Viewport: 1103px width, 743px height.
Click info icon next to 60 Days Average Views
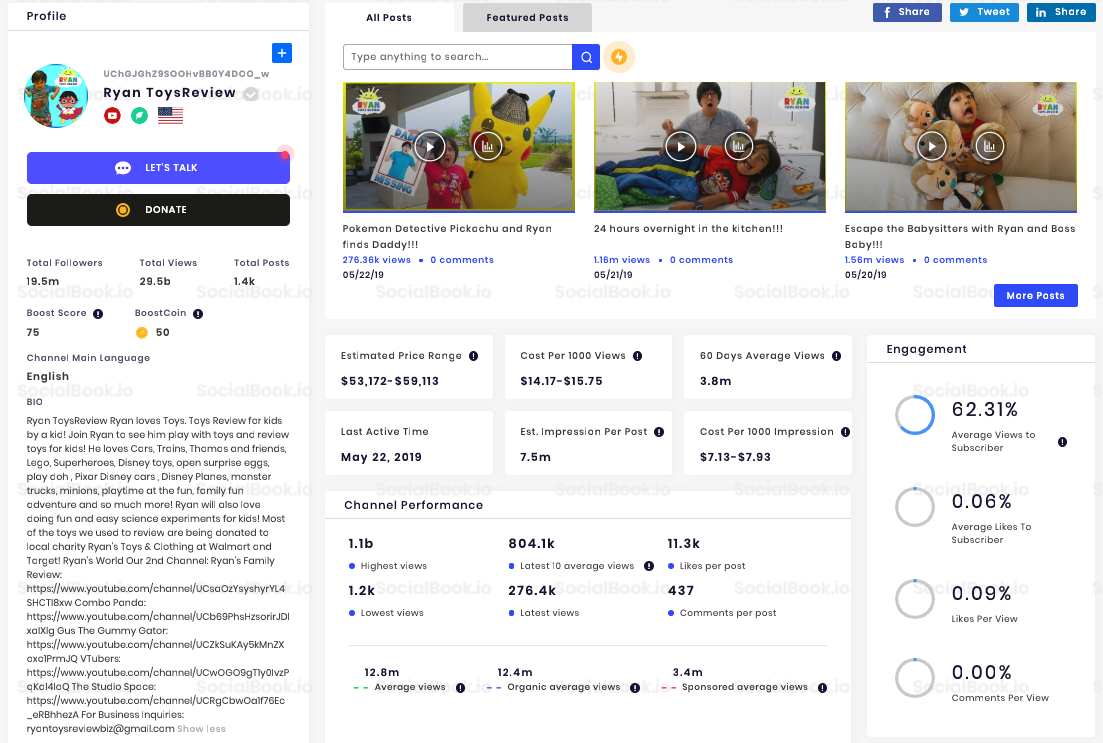pos(836,356)
